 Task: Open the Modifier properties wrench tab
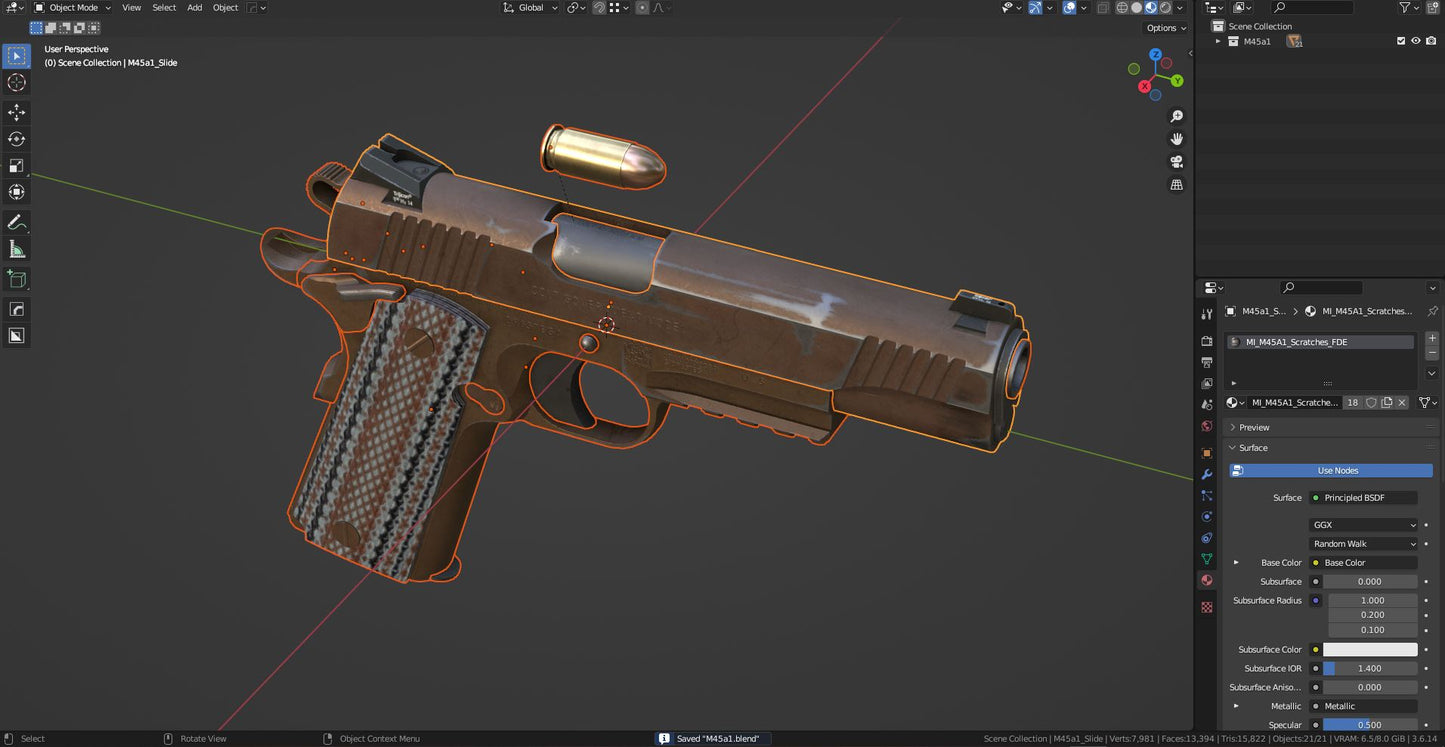[1207, 474]
